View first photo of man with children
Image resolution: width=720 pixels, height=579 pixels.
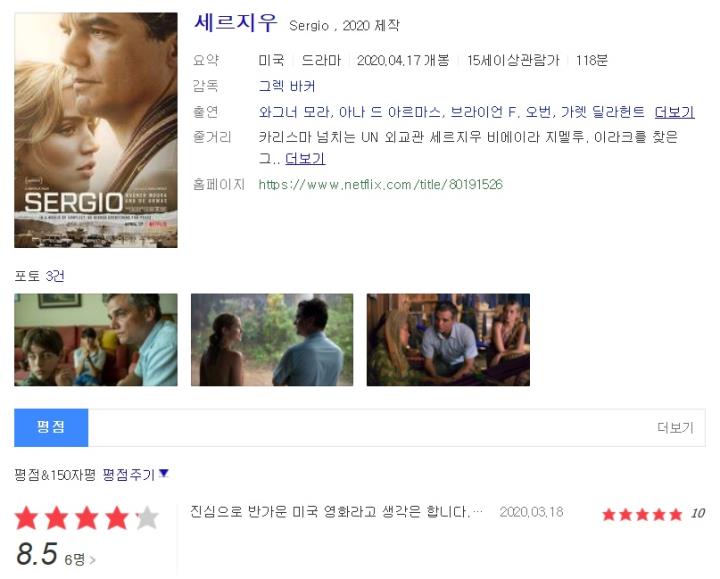coord(96,340)
